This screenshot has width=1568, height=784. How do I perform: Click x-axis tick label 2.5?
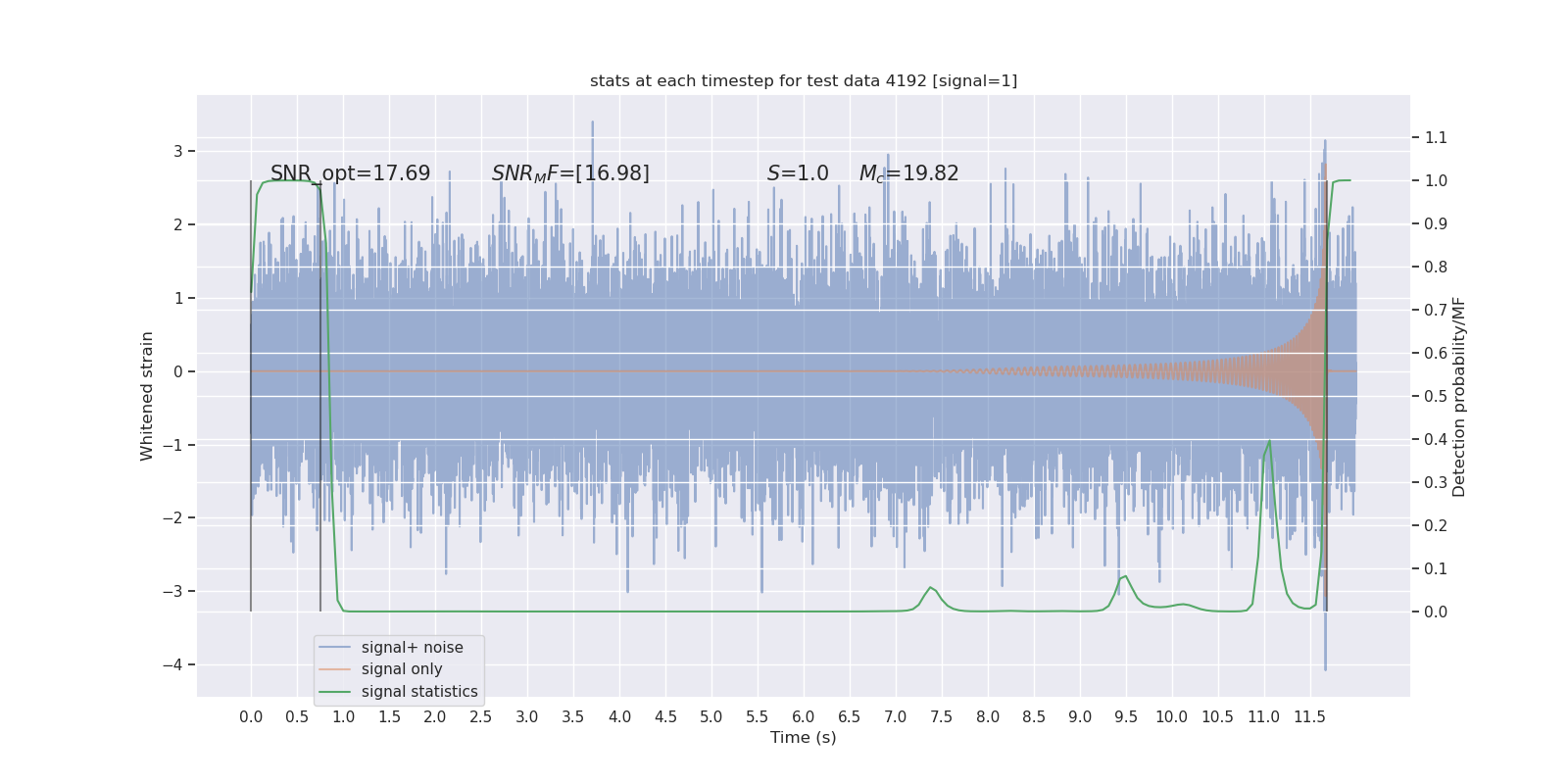click(x=481, y=717)
